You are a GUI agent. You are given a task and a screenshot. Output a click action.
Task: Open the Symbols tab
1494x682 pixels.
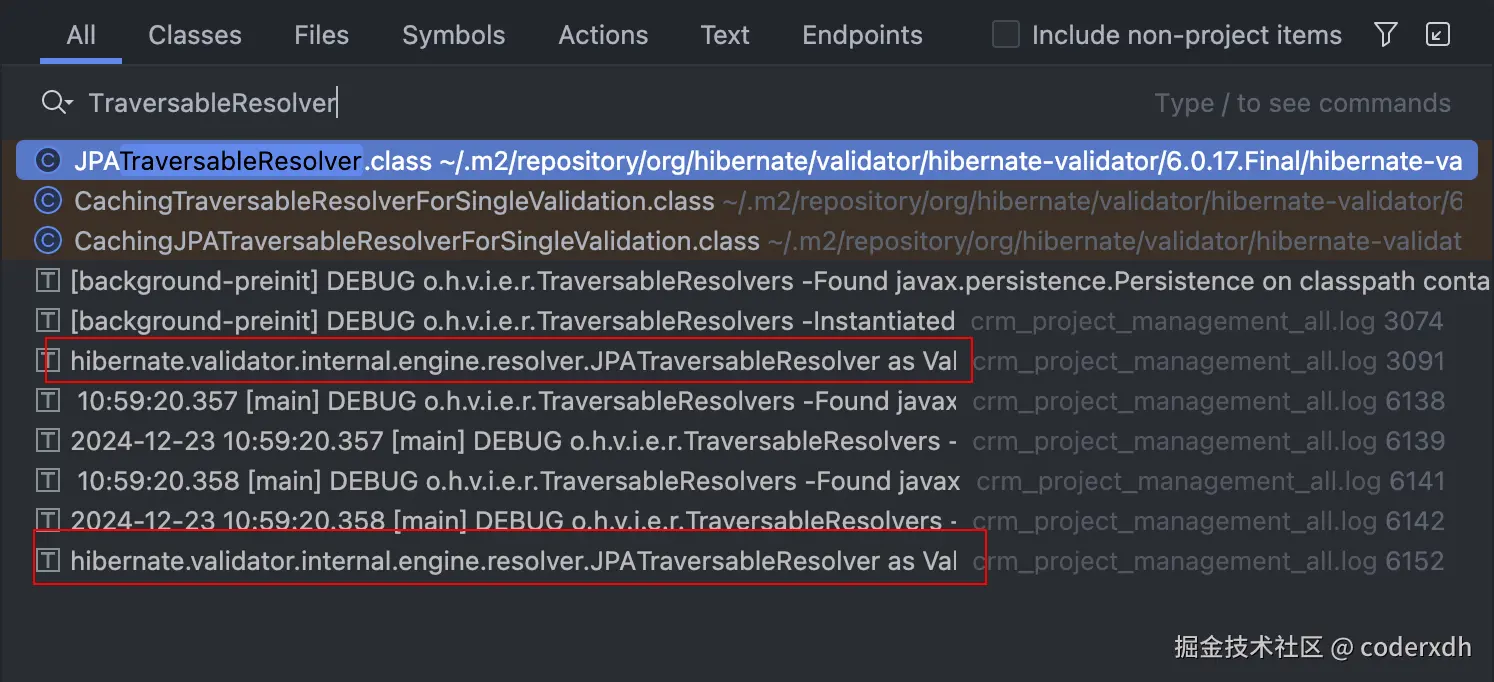point(454,35)
